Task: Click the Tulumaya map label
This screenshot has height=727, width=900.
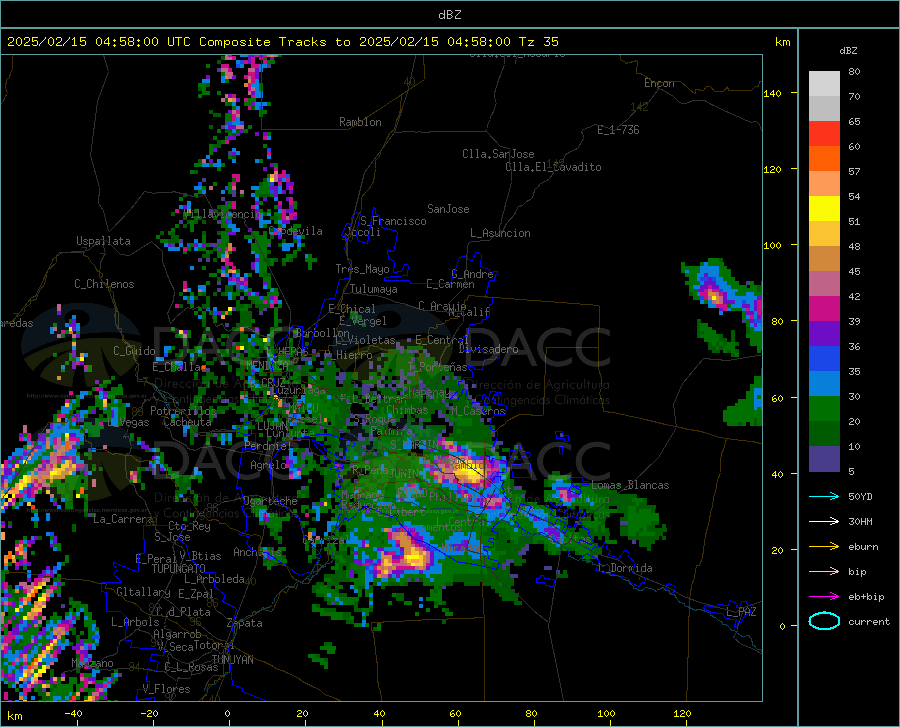Action: [x=374, y=289]
